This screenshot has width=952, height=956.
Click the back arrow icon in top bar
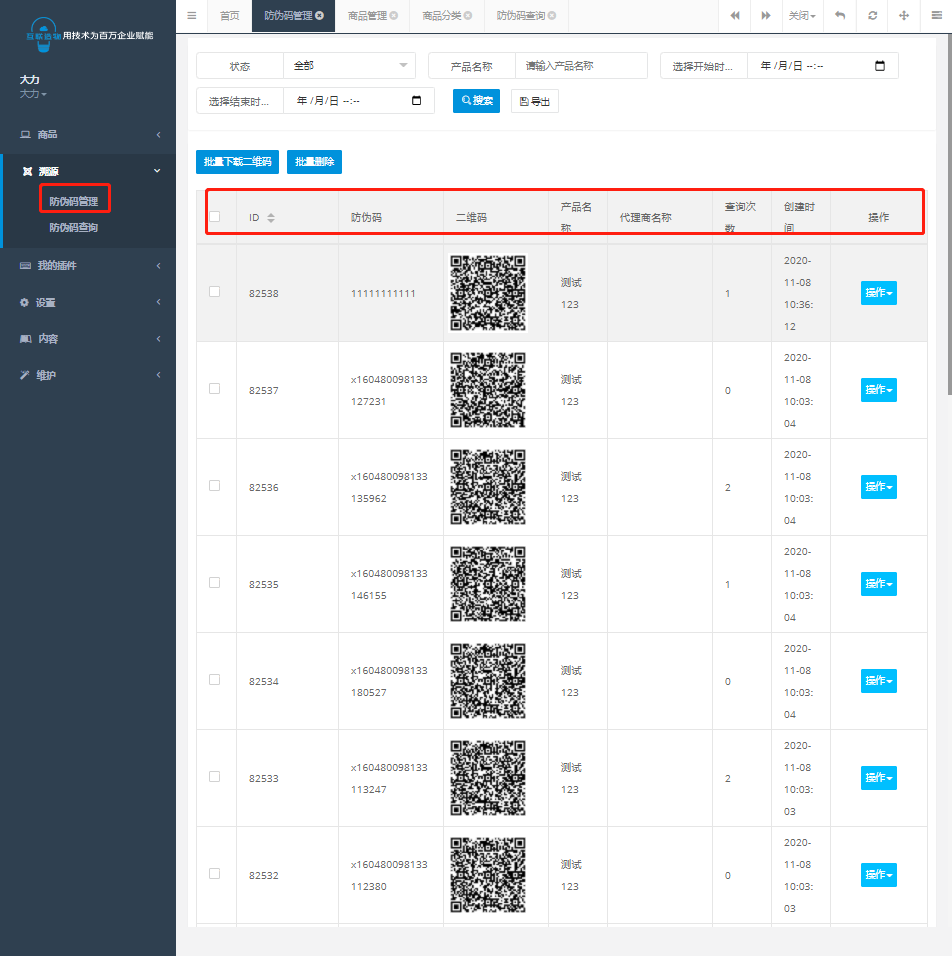click(x=840, y=16)
